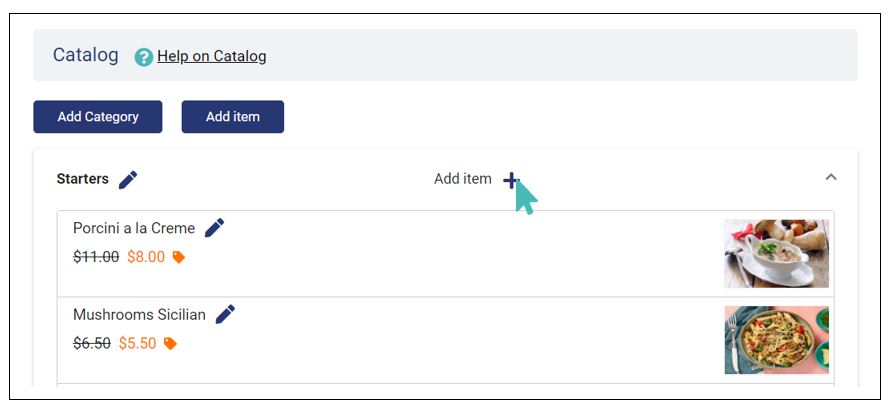Click the $8.00 discounted price
This screenshot has height=420, width=892.
tap(146, 257)
